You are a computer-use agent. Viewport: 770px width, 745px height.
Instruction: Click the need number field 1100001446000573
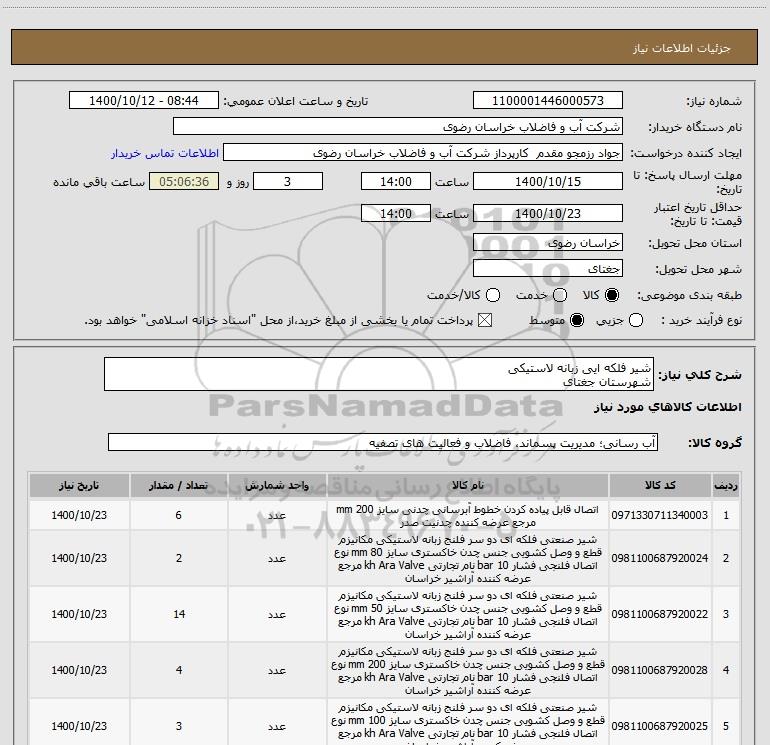coord(548,101)
